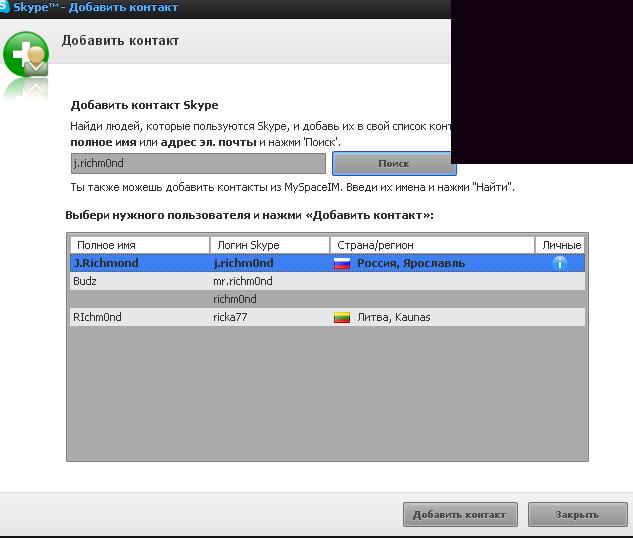633x538 pixels.
Task: Click the Добавить контакт button
Action: (x=460, y=515)
